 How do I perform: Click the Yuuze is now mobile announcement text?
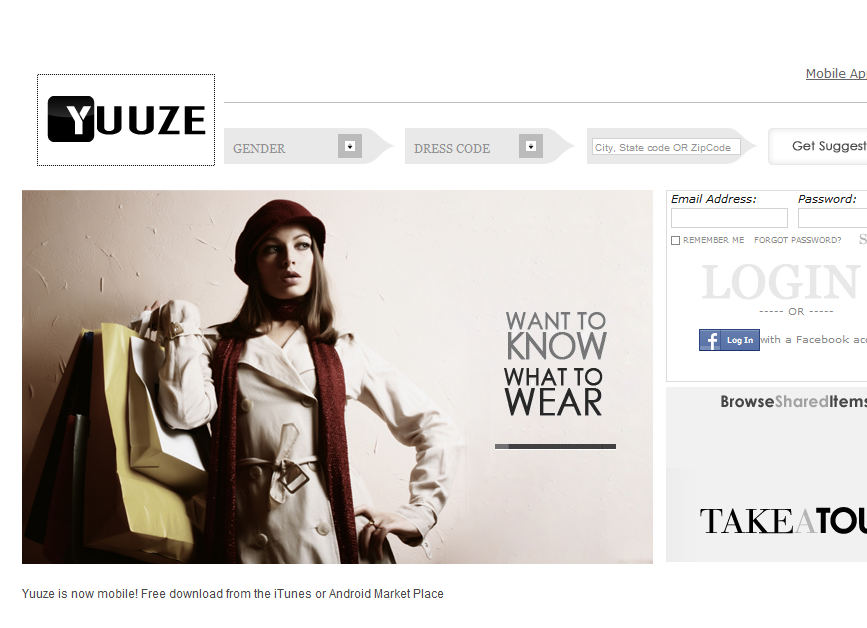click(233, 594)
